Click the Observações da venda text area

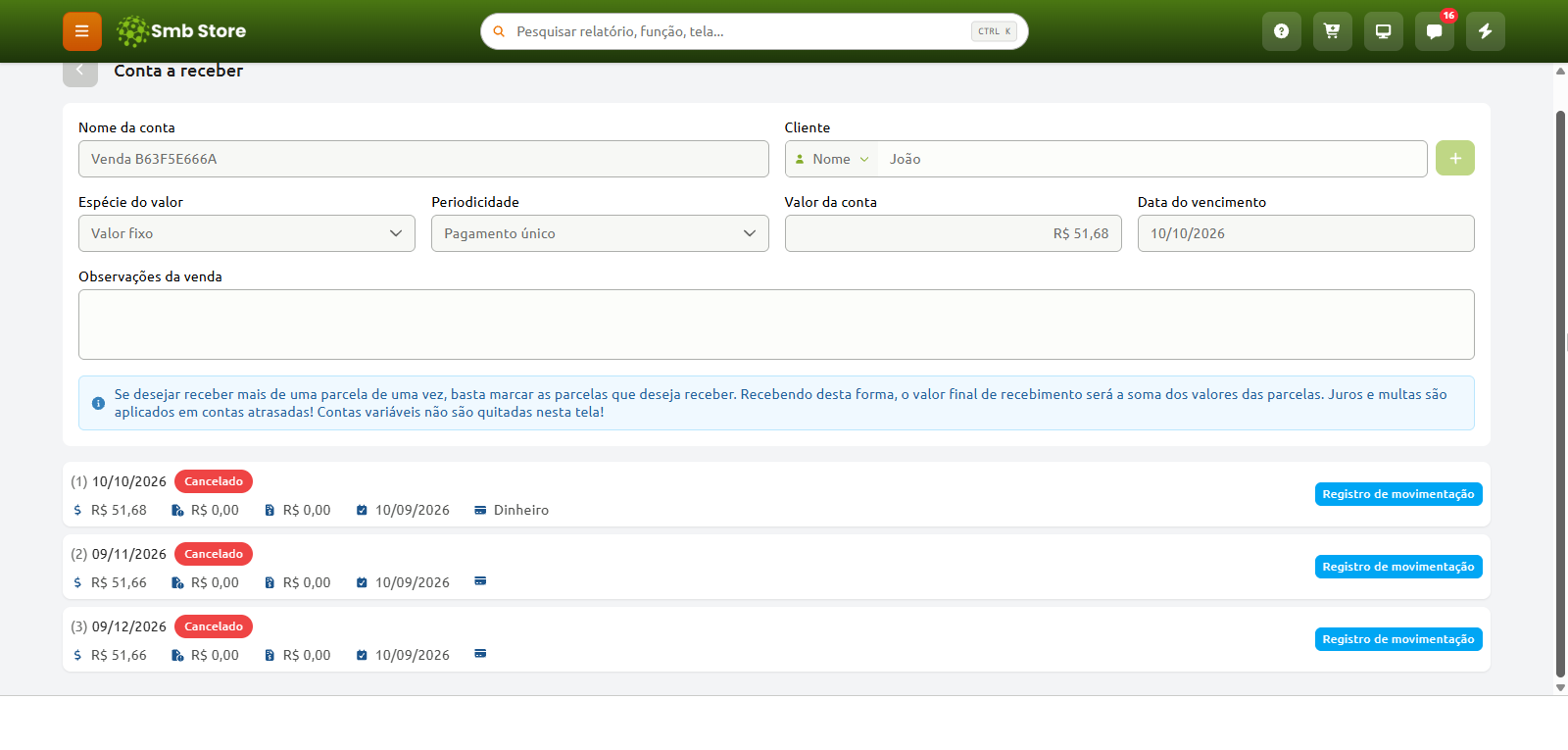click(776, 325)
